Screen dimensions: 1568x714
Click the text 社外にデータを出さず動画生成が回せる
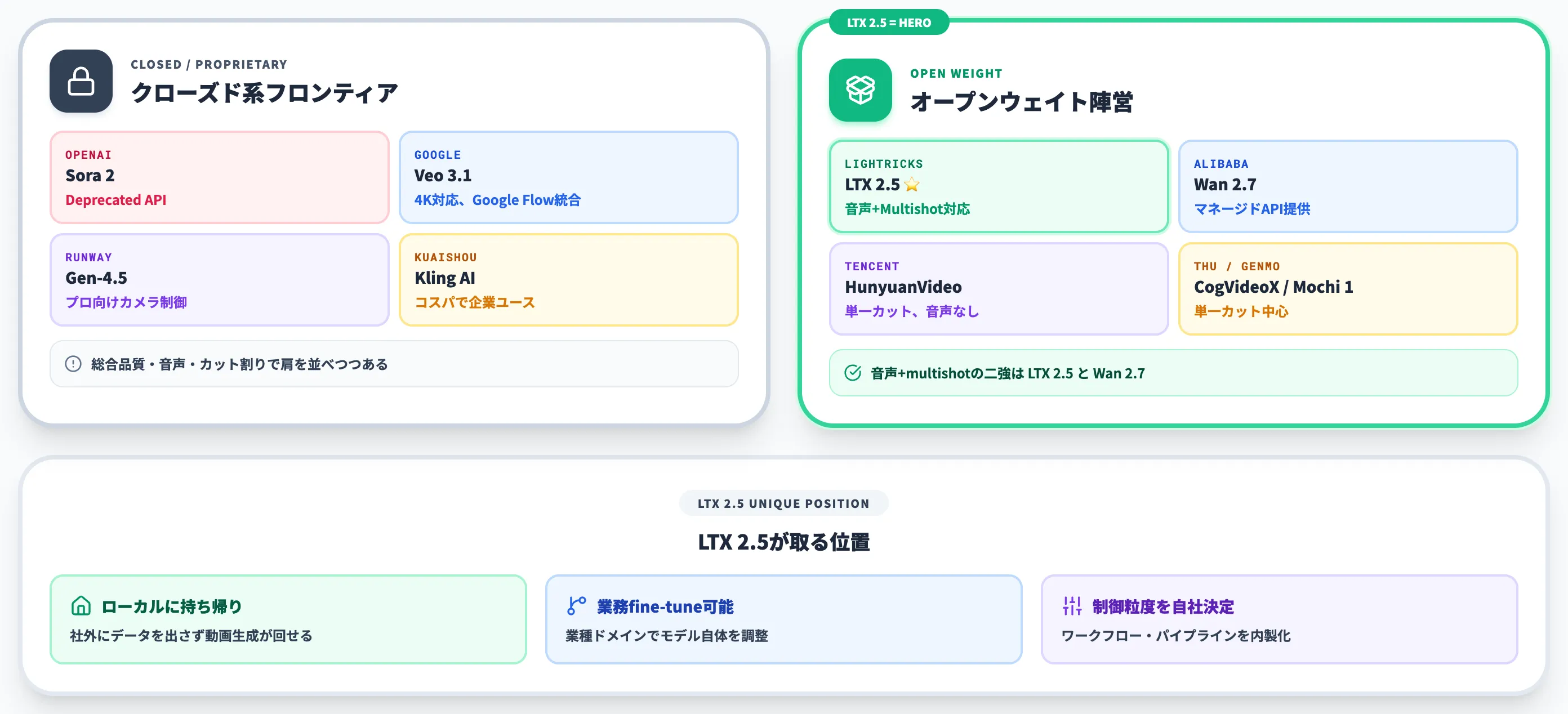[191, 636]
